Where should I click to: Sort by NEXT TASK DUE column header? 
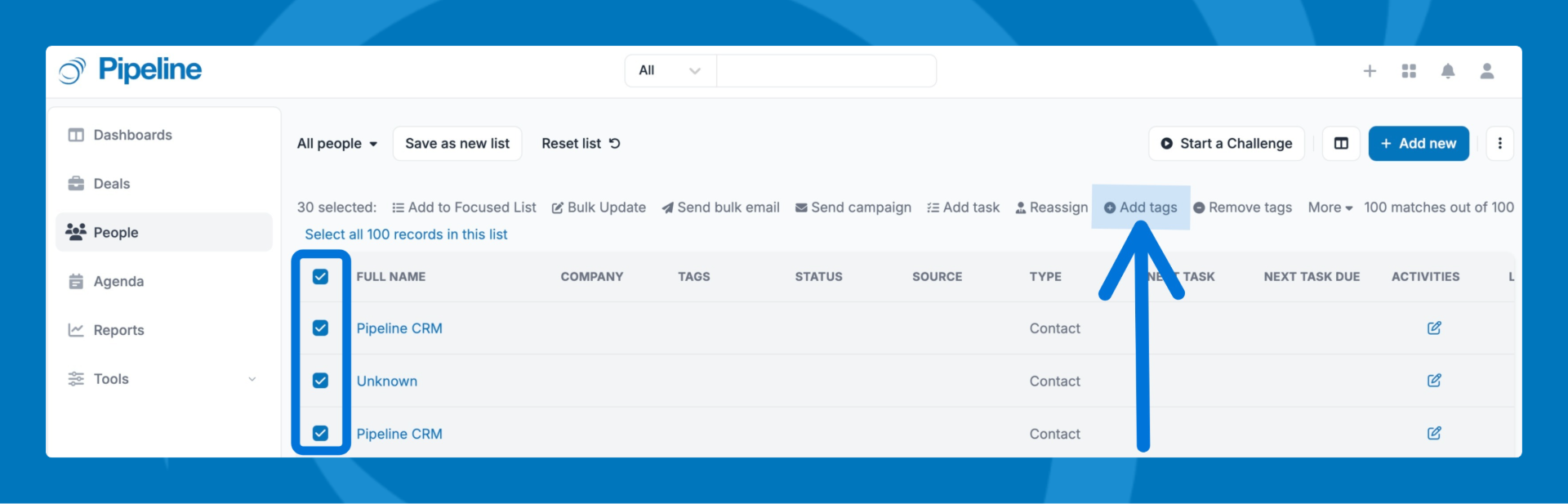point(1312,277)
